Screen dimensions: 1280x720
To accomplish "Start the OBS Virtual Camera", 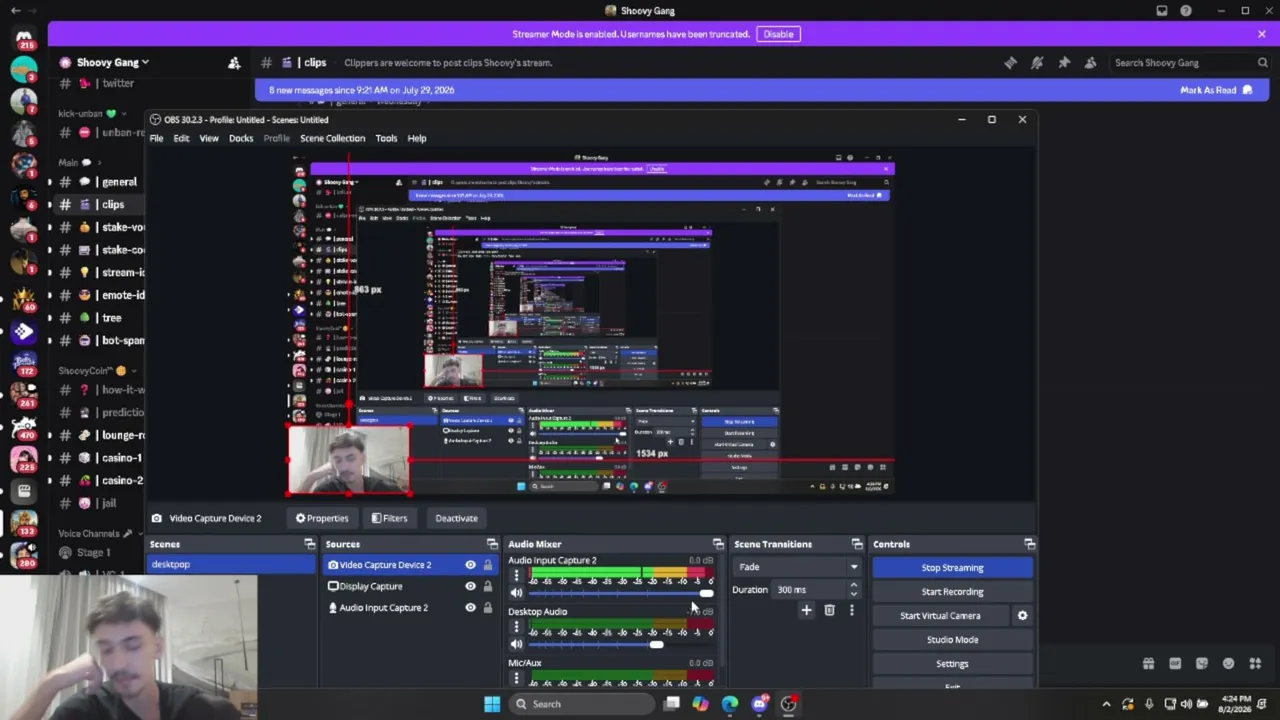I will click(x=940, y=616).
